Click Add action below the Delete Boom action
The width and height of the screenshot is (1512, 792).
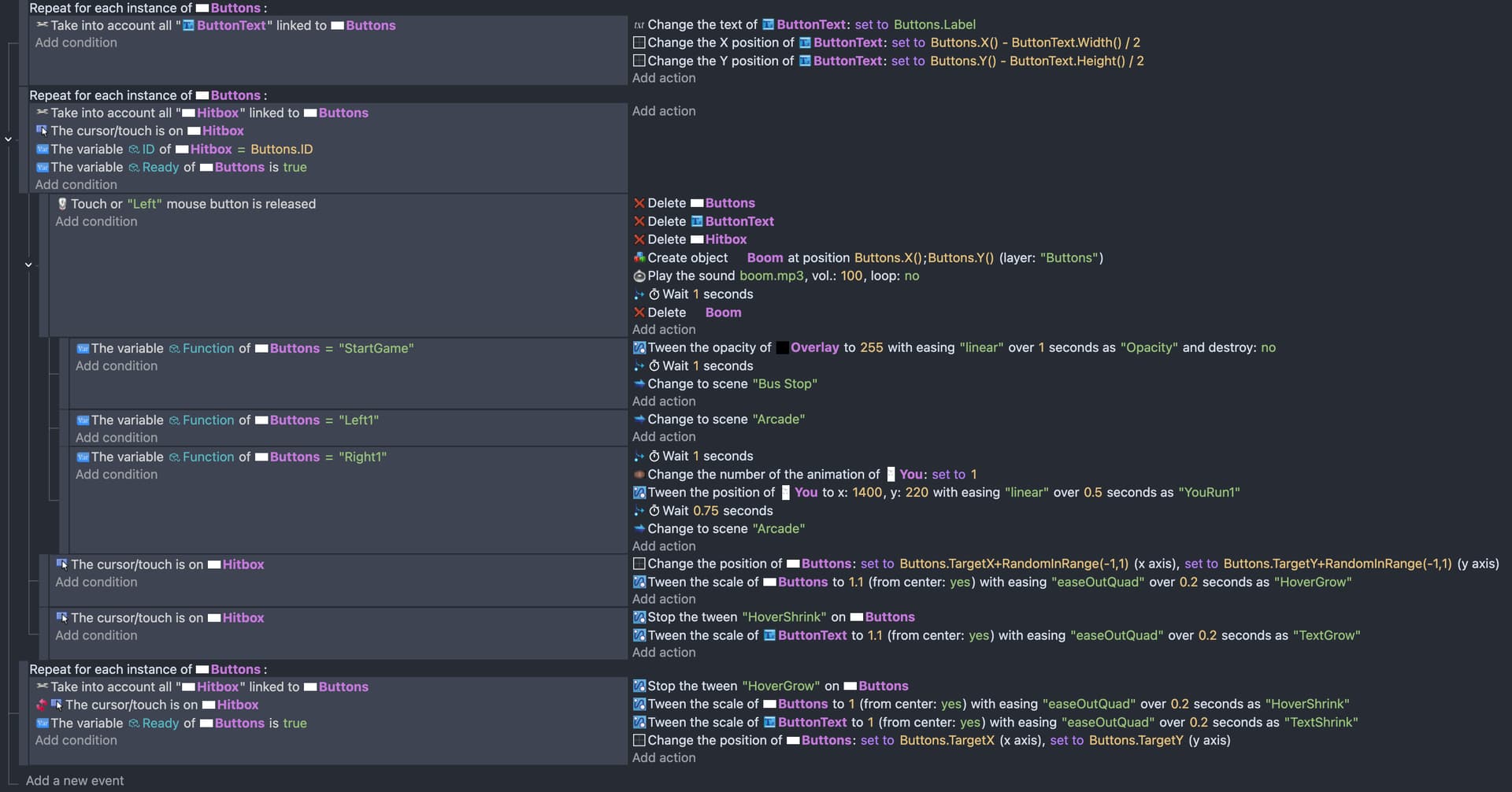pos(664,330)
